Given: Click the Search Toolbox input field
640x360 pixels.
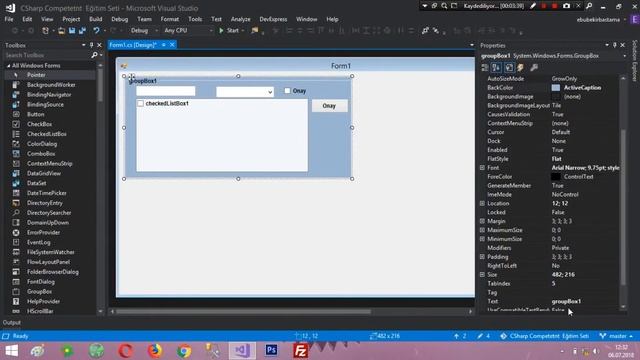Looking at the screenshot, I should click(x=47, y=55).
